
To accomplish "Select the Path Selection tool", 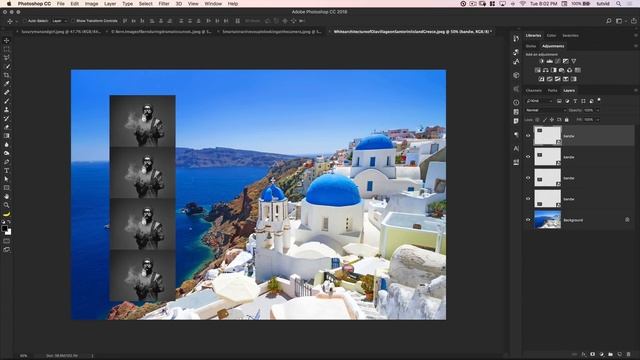I will (x=7, y=179).
